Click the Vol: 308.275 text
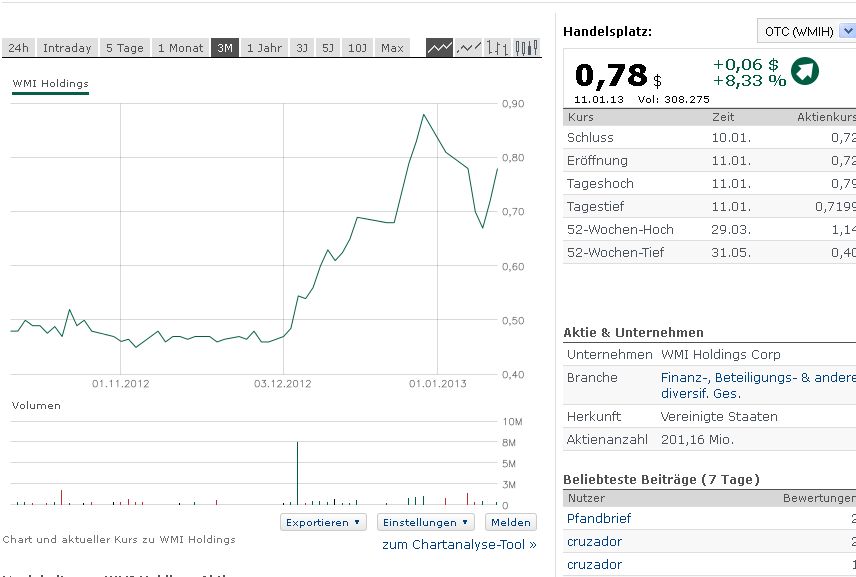Screen dimensions: 856x577 point(673,99)
